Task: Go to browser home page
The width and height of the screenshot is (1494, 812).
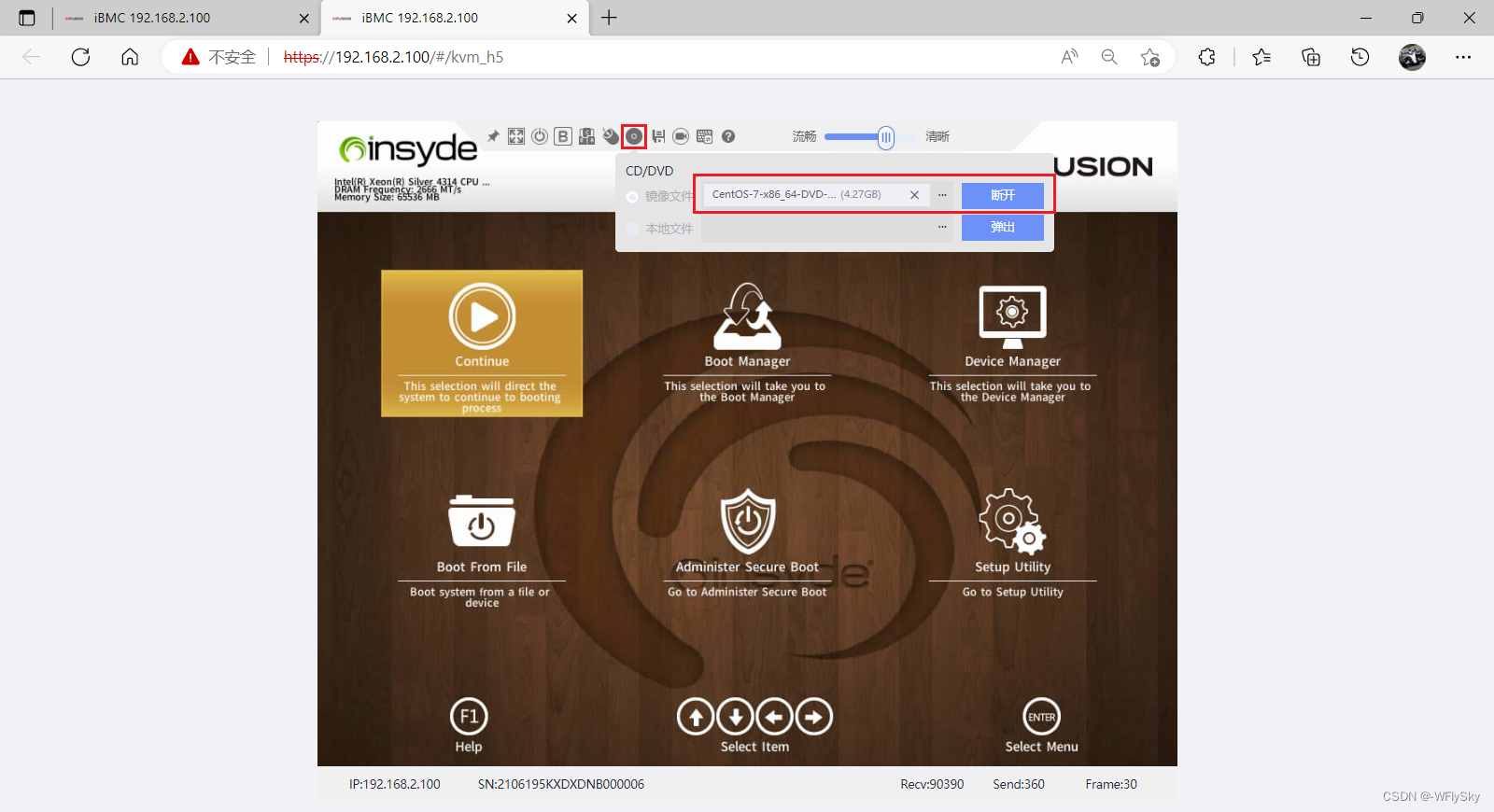Action: click(130, 57)
